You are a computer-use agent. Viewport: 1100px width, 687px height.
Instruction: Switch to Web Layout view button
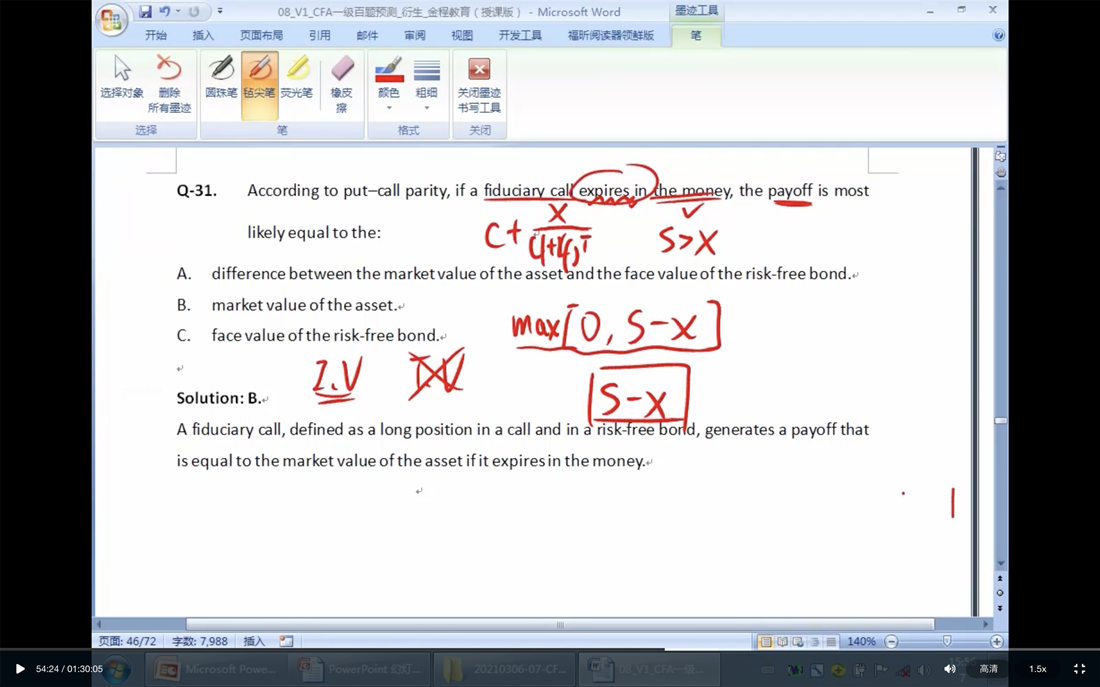pyautogui.click(x=798, y=641)
